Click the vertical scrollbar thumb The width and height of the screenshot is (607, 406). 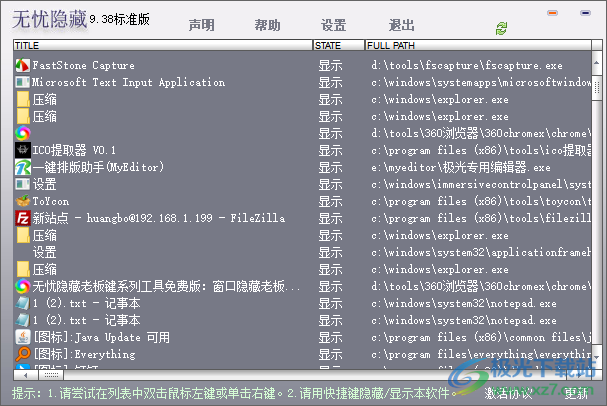597,88
